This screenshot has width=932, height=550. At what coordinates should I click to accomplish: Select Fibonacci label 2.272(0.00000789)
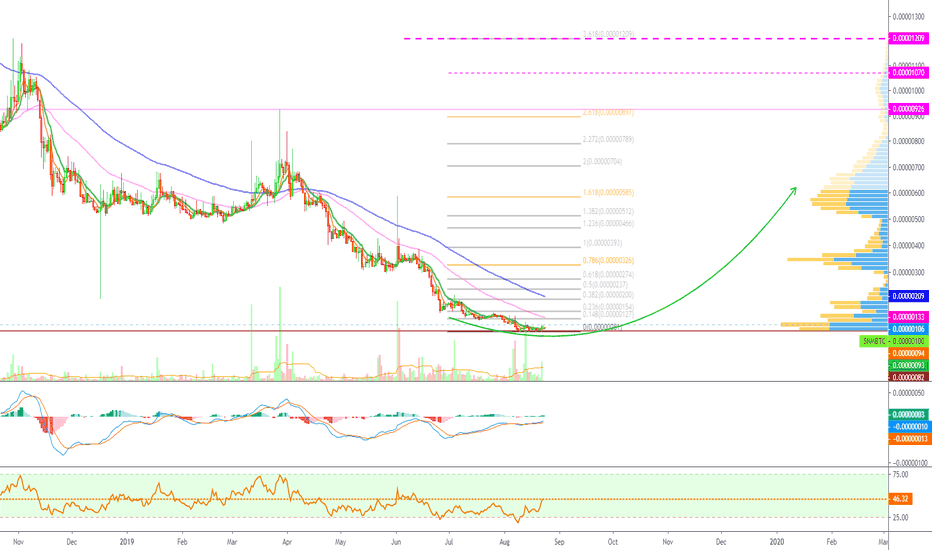608,140
